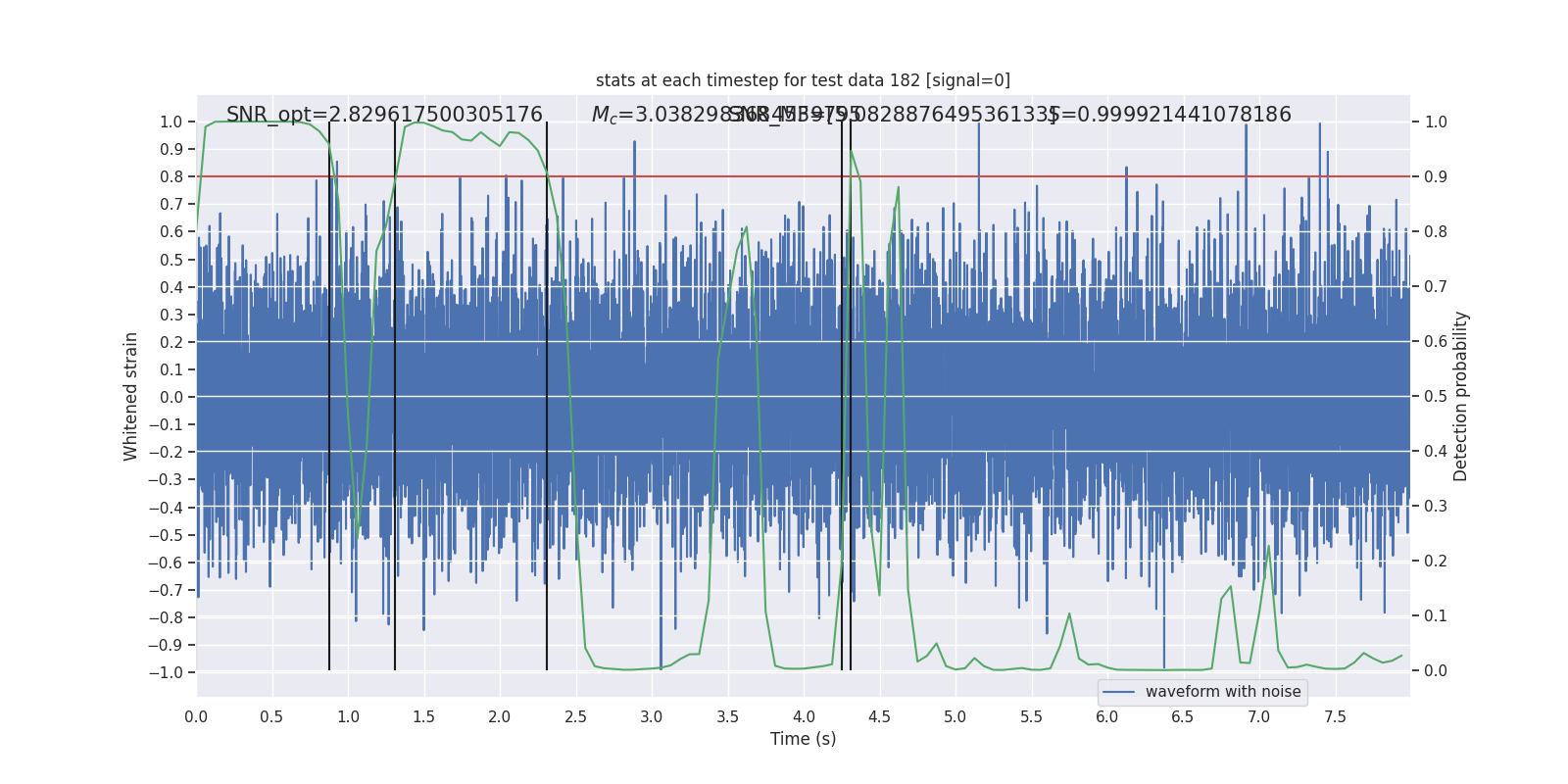1568x784 pixels.
Task: Click the x-axis tick label 6.0
Action: (x=1106, y=717)
